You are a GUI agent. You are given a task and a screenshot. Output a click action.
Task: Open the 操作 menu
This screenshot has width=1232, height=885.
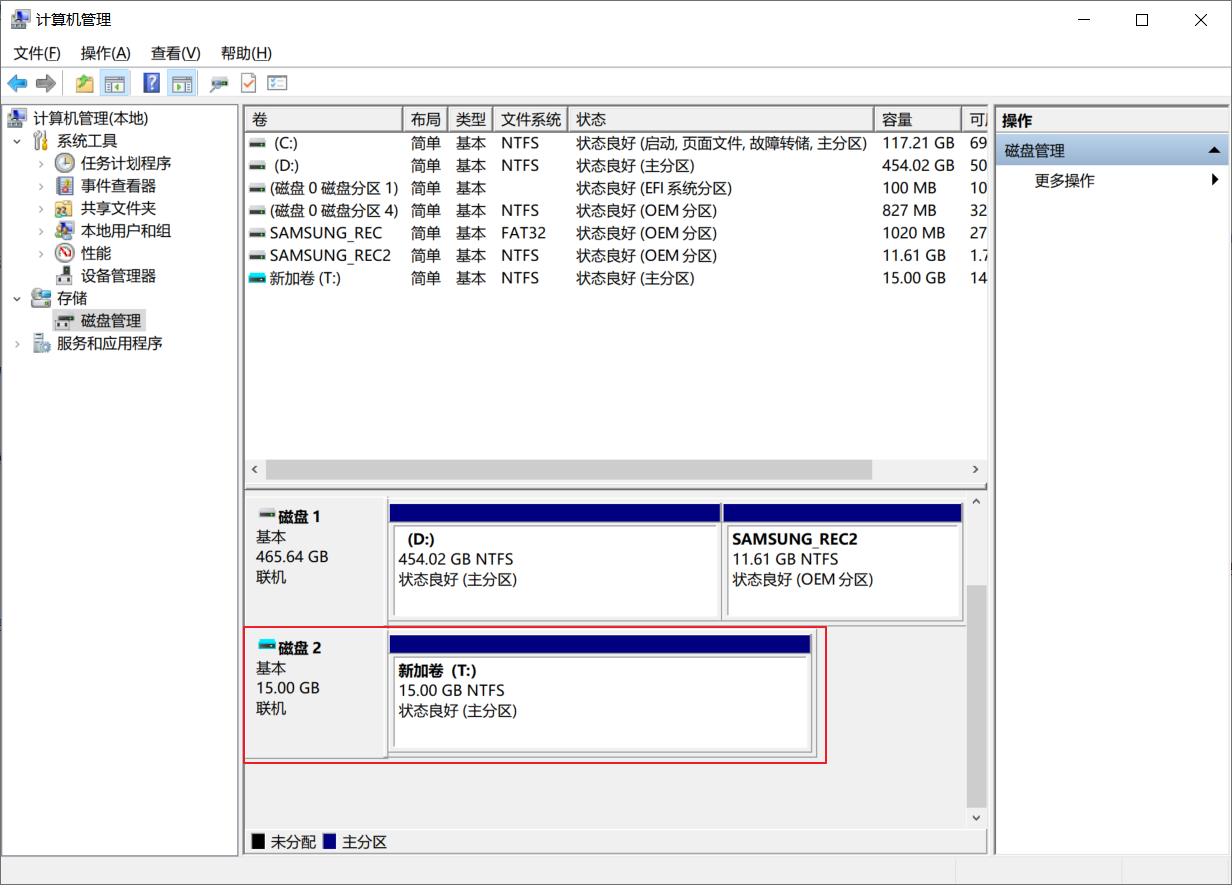pos(104,52)
